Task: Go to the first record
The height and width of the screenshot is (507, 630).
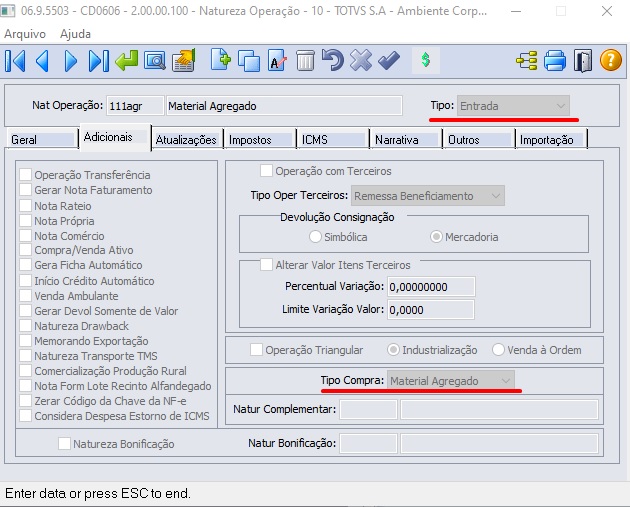Action: 15,61
